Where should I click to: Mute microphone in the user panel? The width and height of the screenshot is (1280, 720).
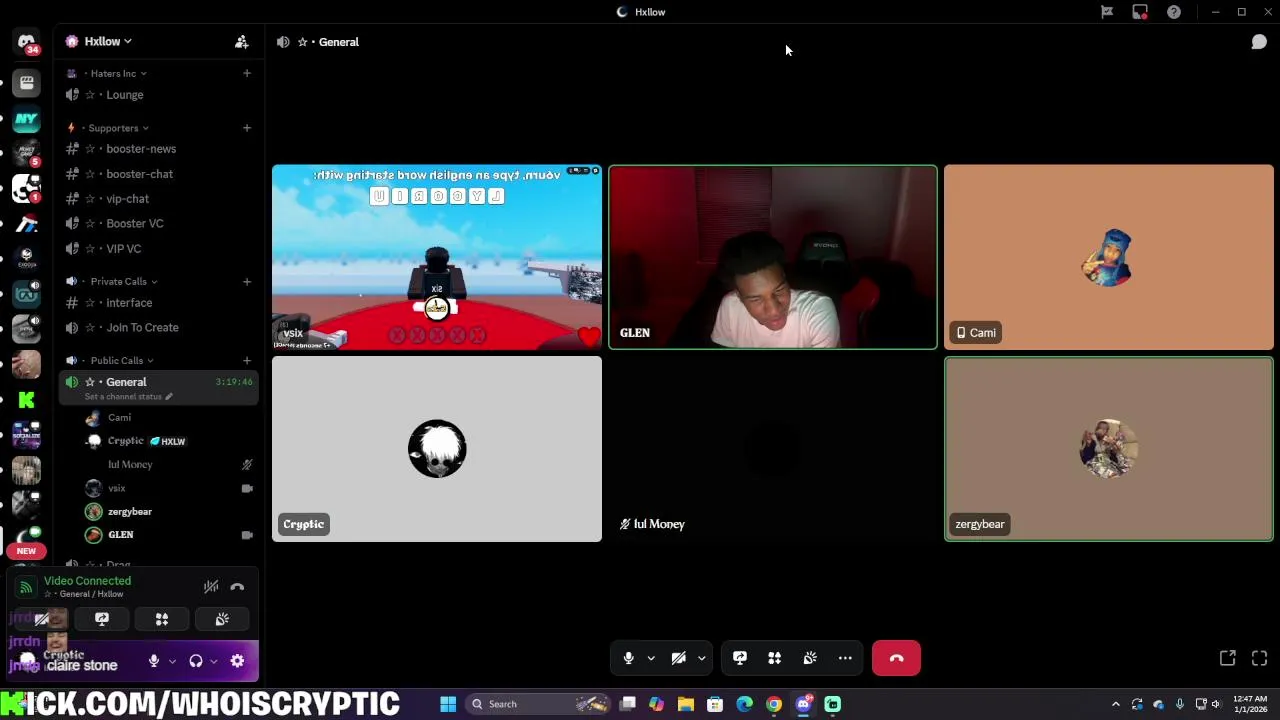[x=154, y=661]
